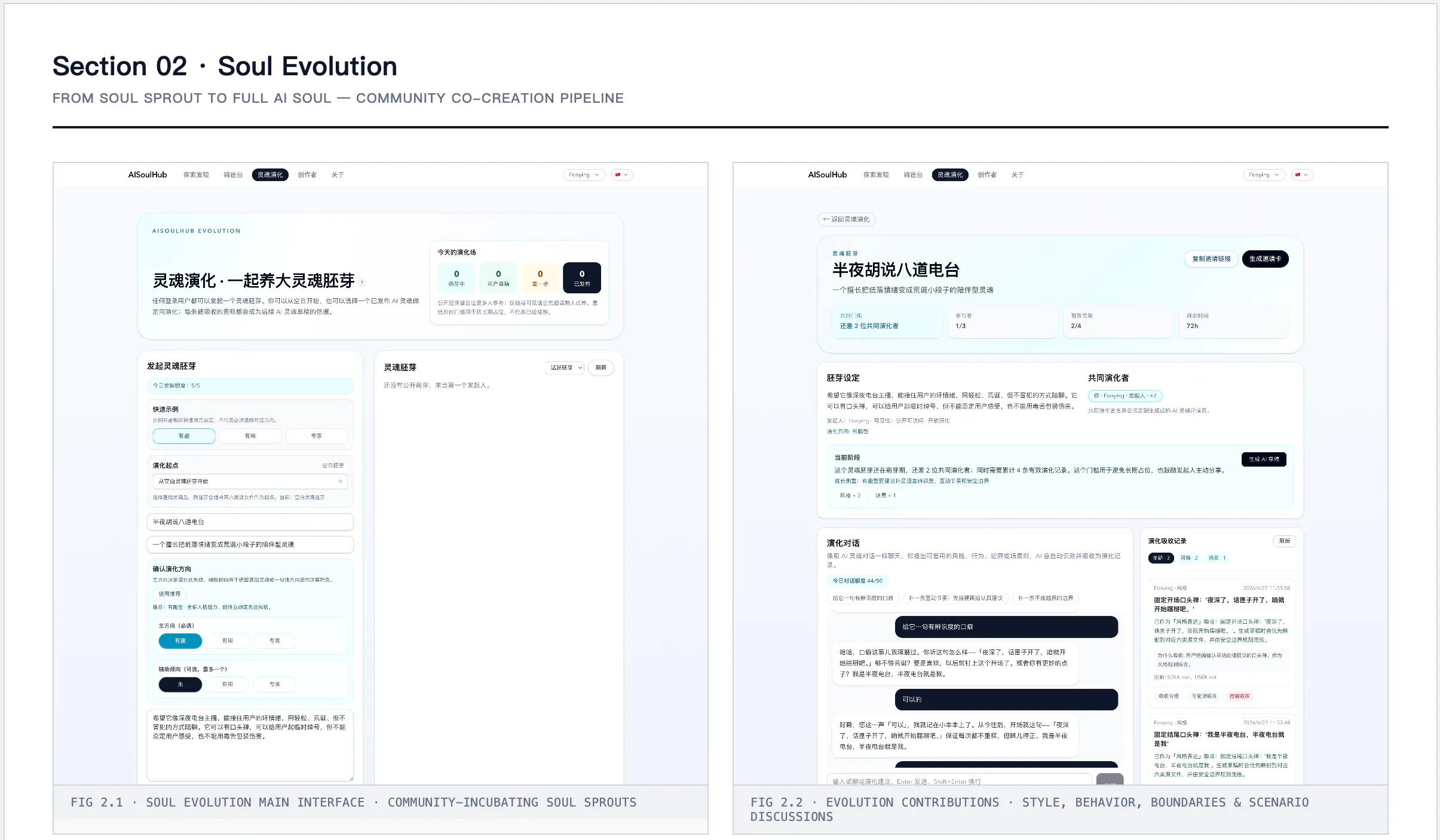Open 锻造台 tab in Fig 2.1
This screenshot has width=1440, height=840.
233,174
